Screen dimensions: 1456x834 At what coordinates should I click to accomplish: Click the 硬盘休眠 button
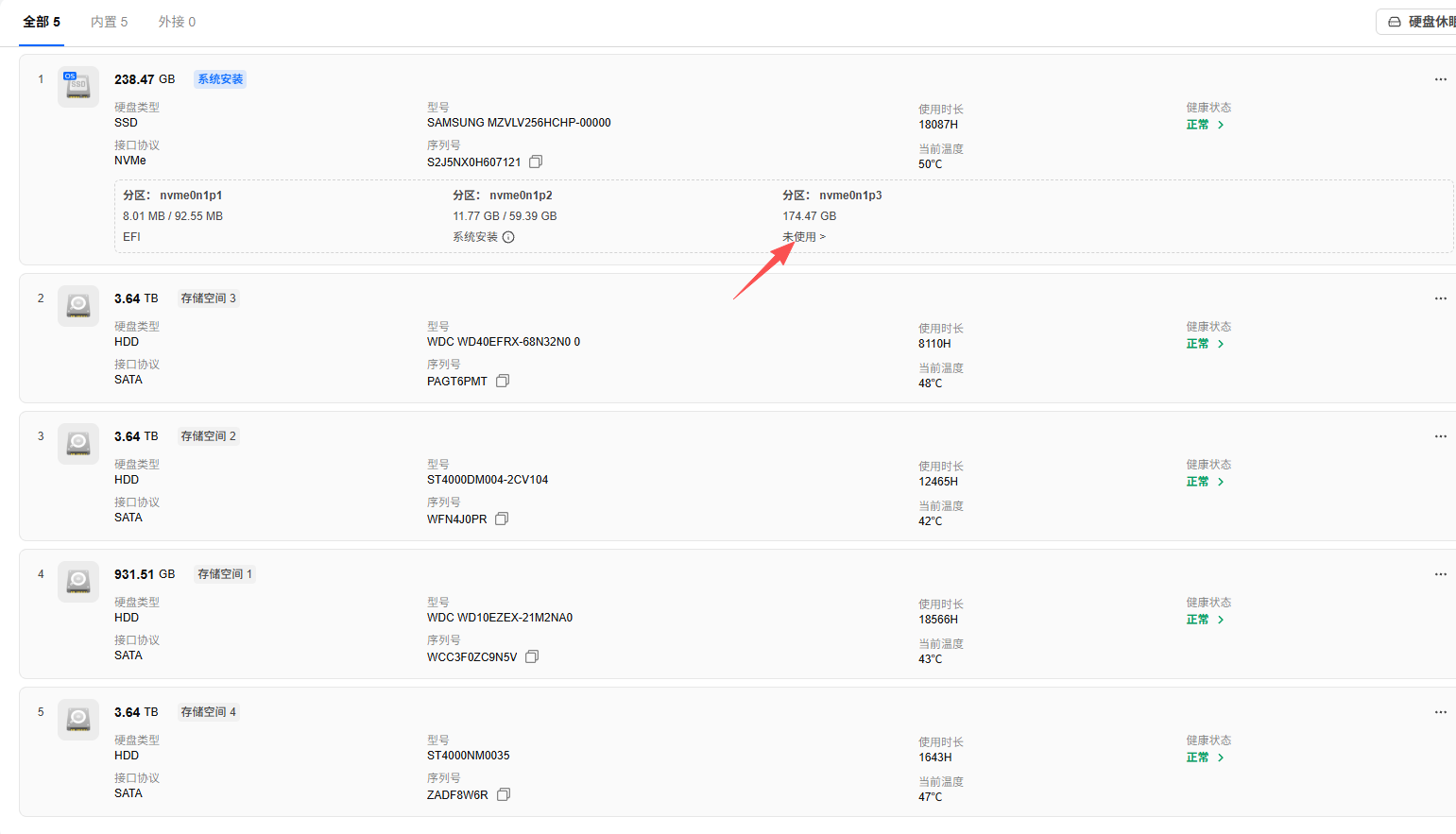pyautogui.click(x=1417, y=22)
